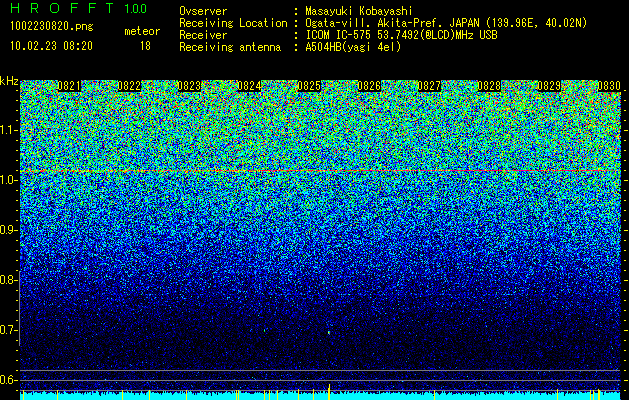Click the 0829 time marker
The width and height of the screenshot is (629, 400).
click(549, 86)
